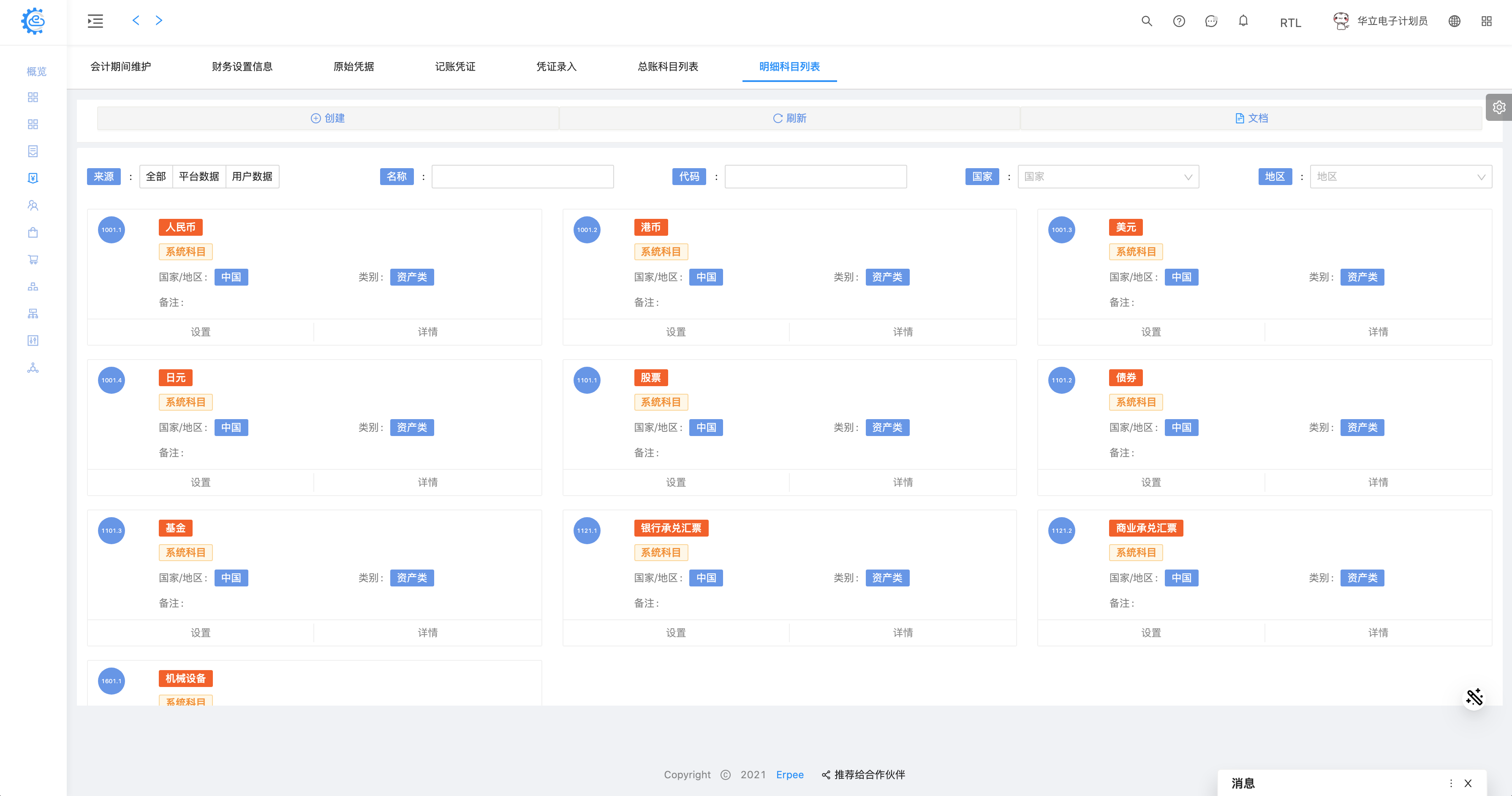Select the 用户数据 source filter
The height and width of the screenshot is (796, 1512).
[x=252, y=176]
